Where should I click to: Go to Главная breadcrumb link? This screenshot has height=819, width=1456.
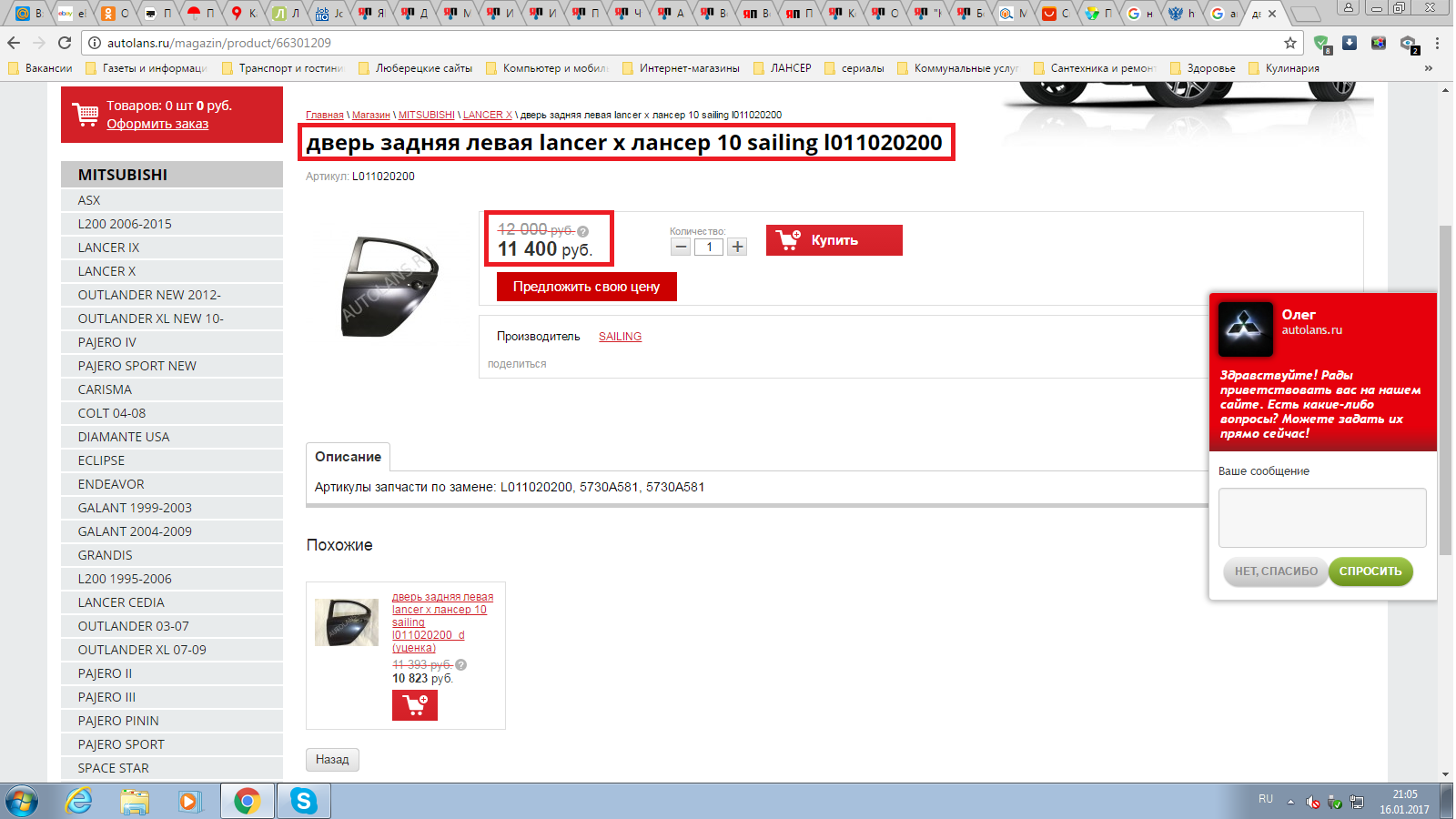325,115
